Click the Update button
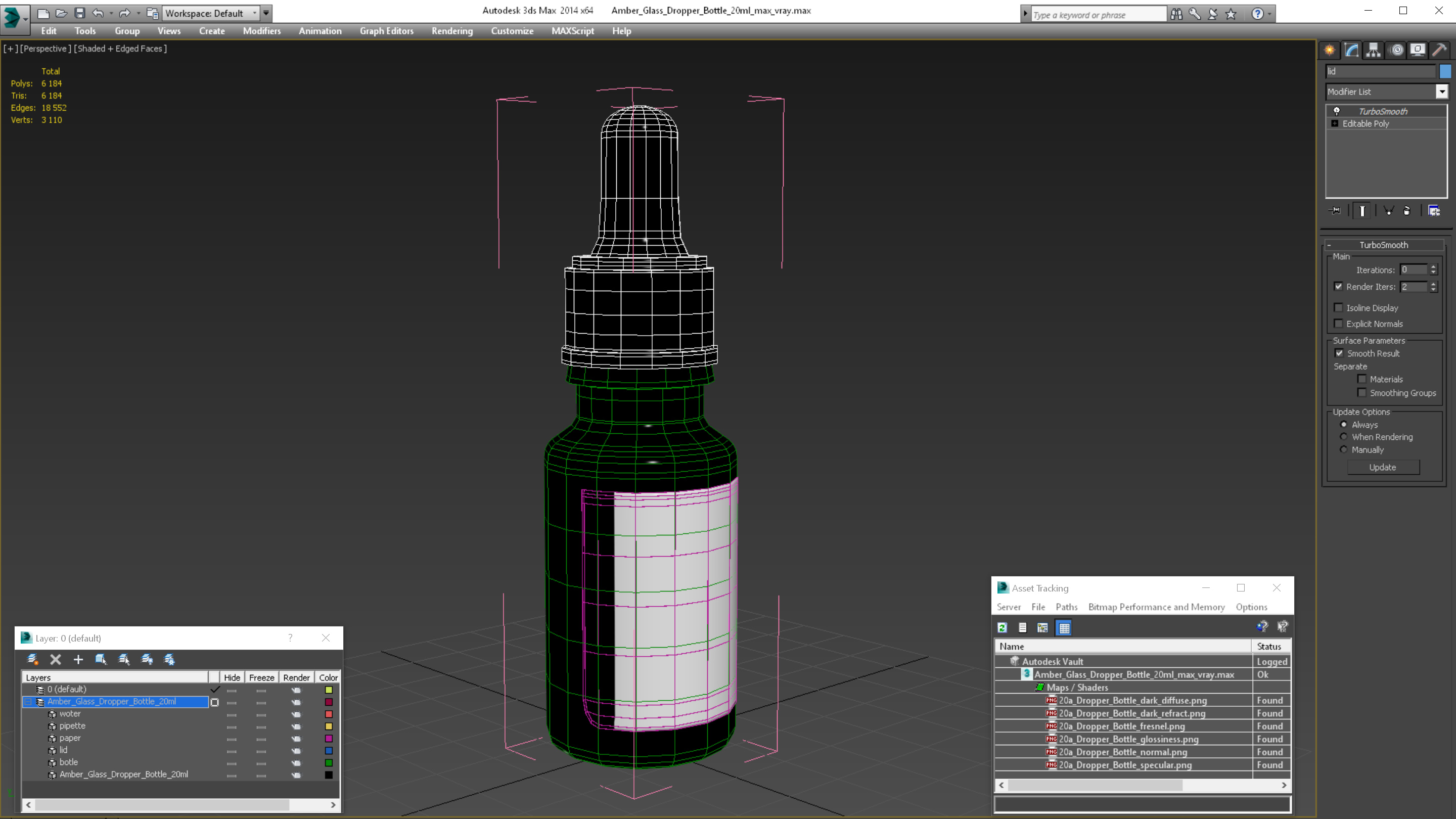This screenshot has width=1456, height=819. coord(1383,468)
